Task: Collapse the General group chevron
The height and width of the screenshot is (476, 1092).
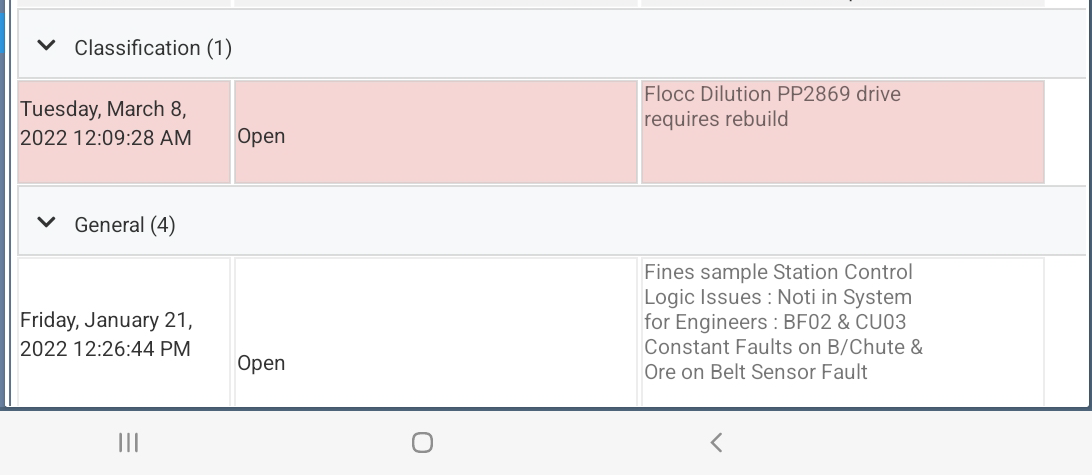Action: (x=46, y=223)
